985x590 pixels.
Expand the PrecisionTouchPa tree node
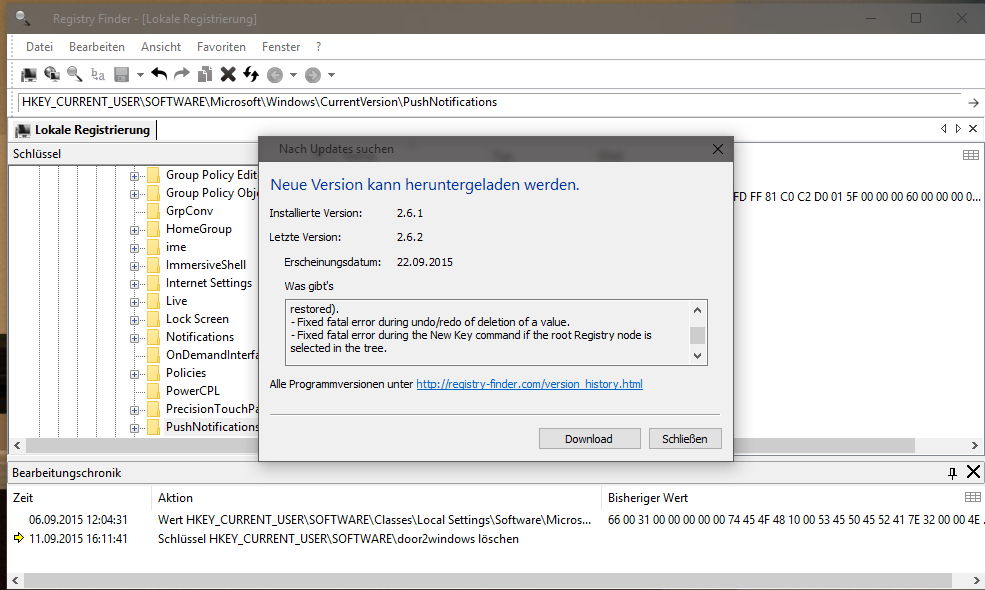point(134,410)
